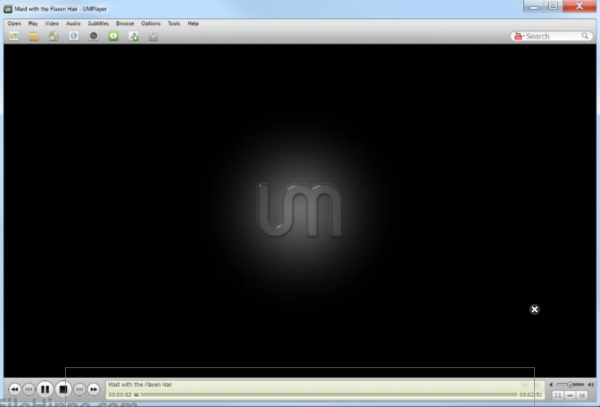This screenshot has height=407, width=600.
Task: Open the Help menu
Action: tap(193, 23)
